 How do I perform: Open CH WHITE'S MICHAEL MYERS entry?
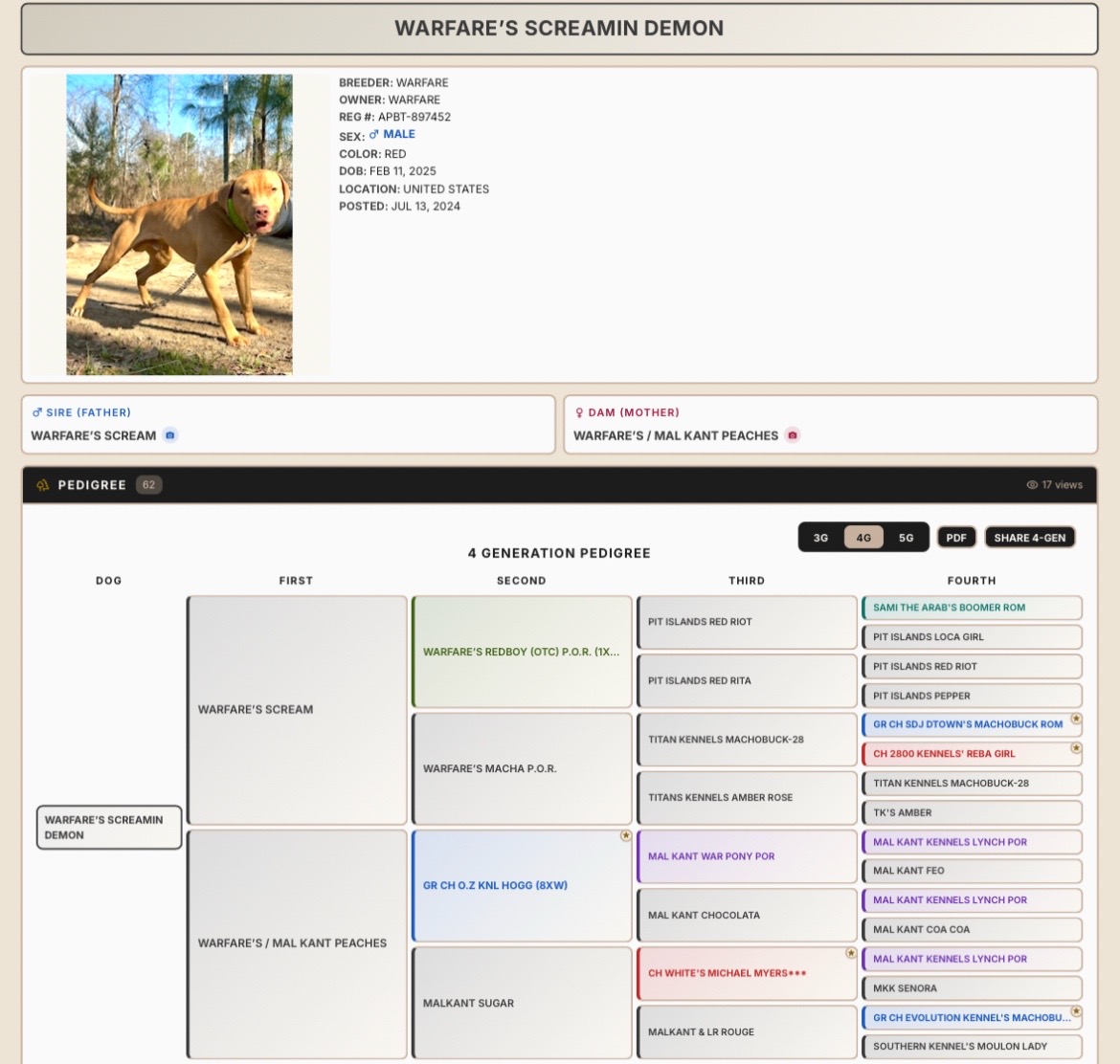point(747,973)
